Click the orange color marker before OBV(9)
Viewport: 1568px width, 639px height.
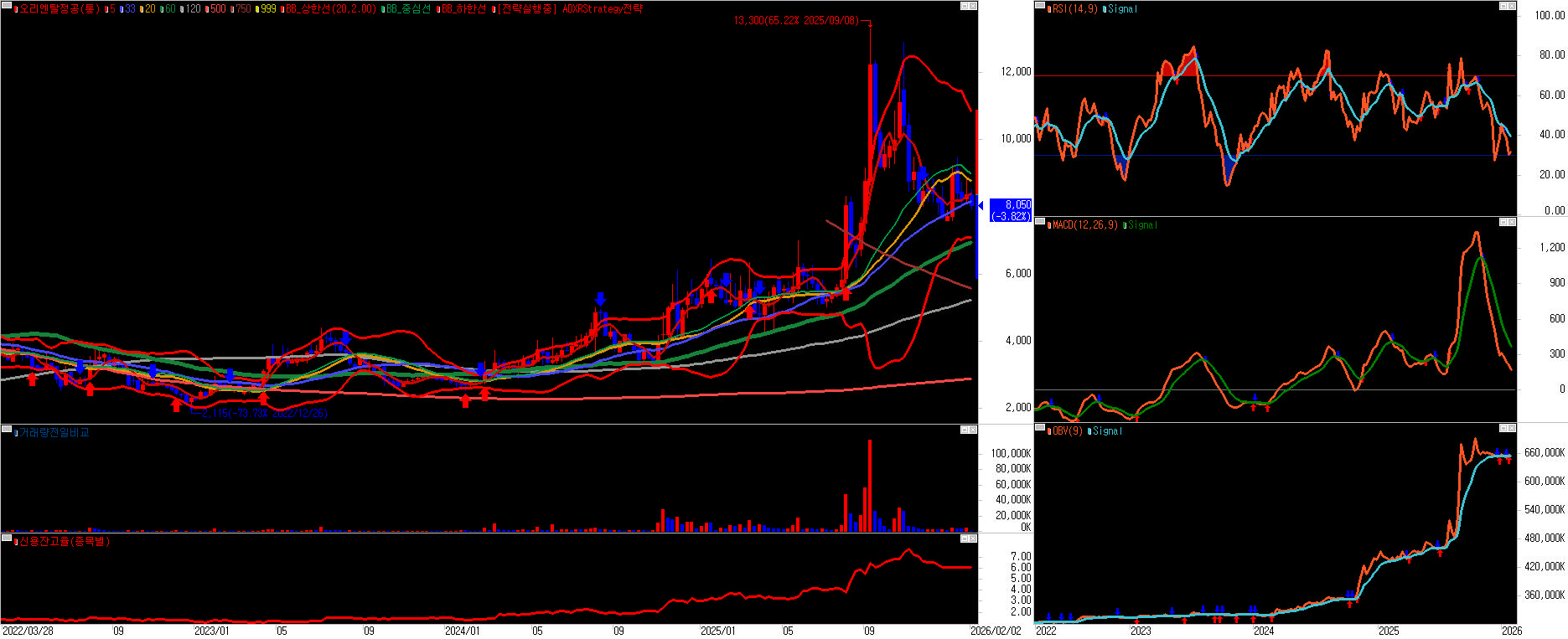(1049, 431)
